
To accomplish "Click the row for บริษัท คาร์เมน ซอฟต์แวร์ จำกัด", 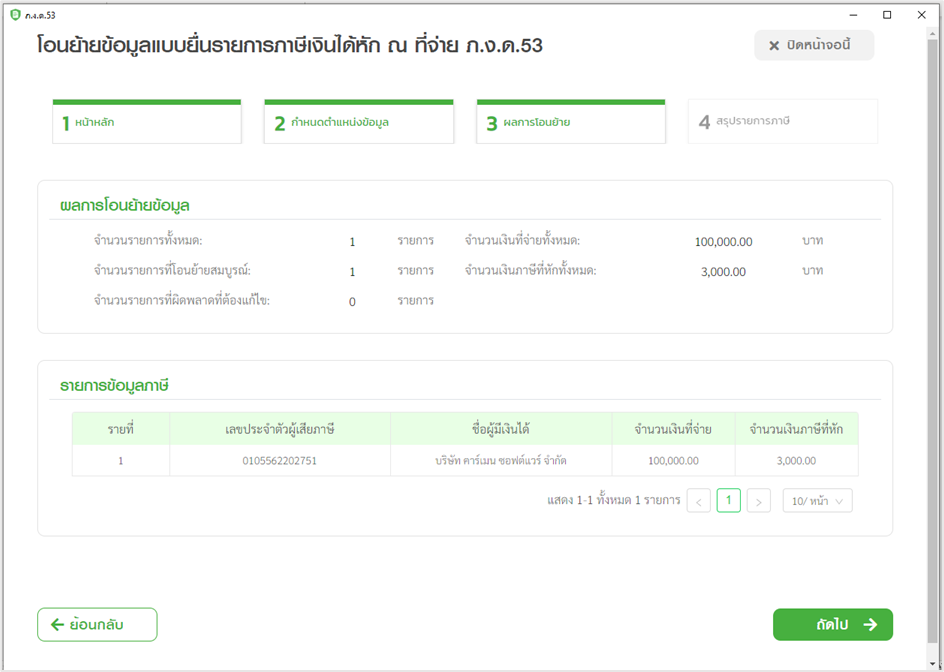I will coord(500,460).
